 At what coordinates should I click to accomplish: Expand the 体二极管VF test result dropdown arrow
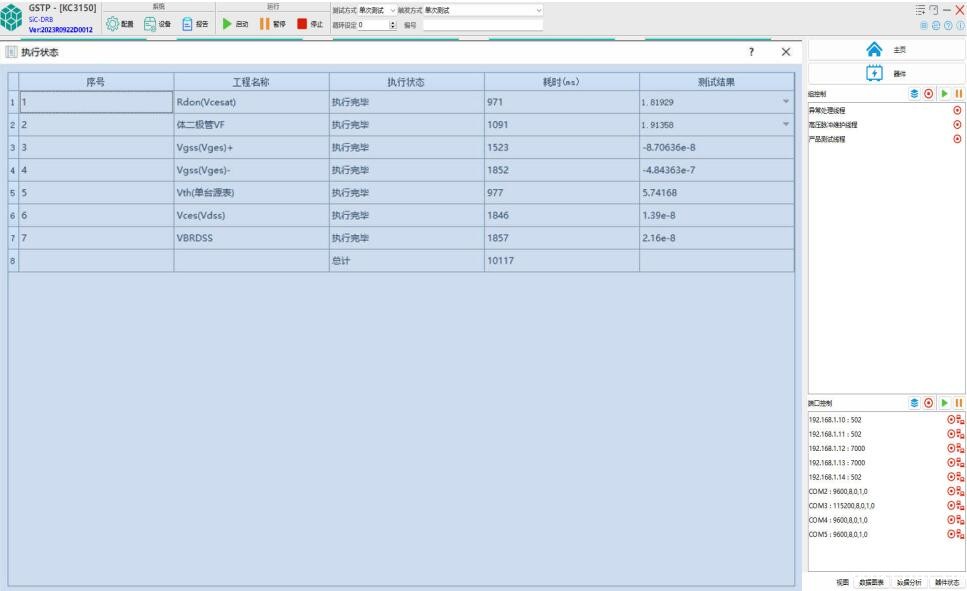pos(785,124)
